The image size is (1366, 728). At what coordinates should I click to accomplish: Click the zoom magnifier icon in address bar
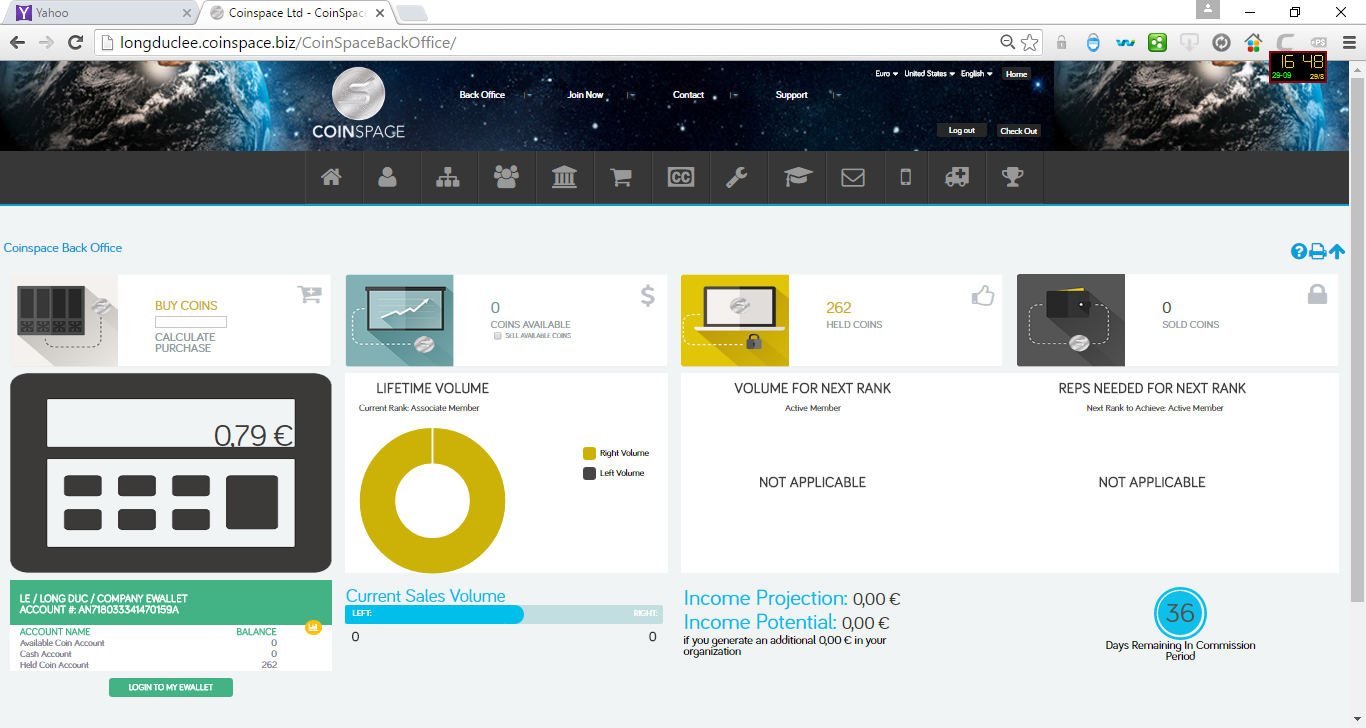1008,42
